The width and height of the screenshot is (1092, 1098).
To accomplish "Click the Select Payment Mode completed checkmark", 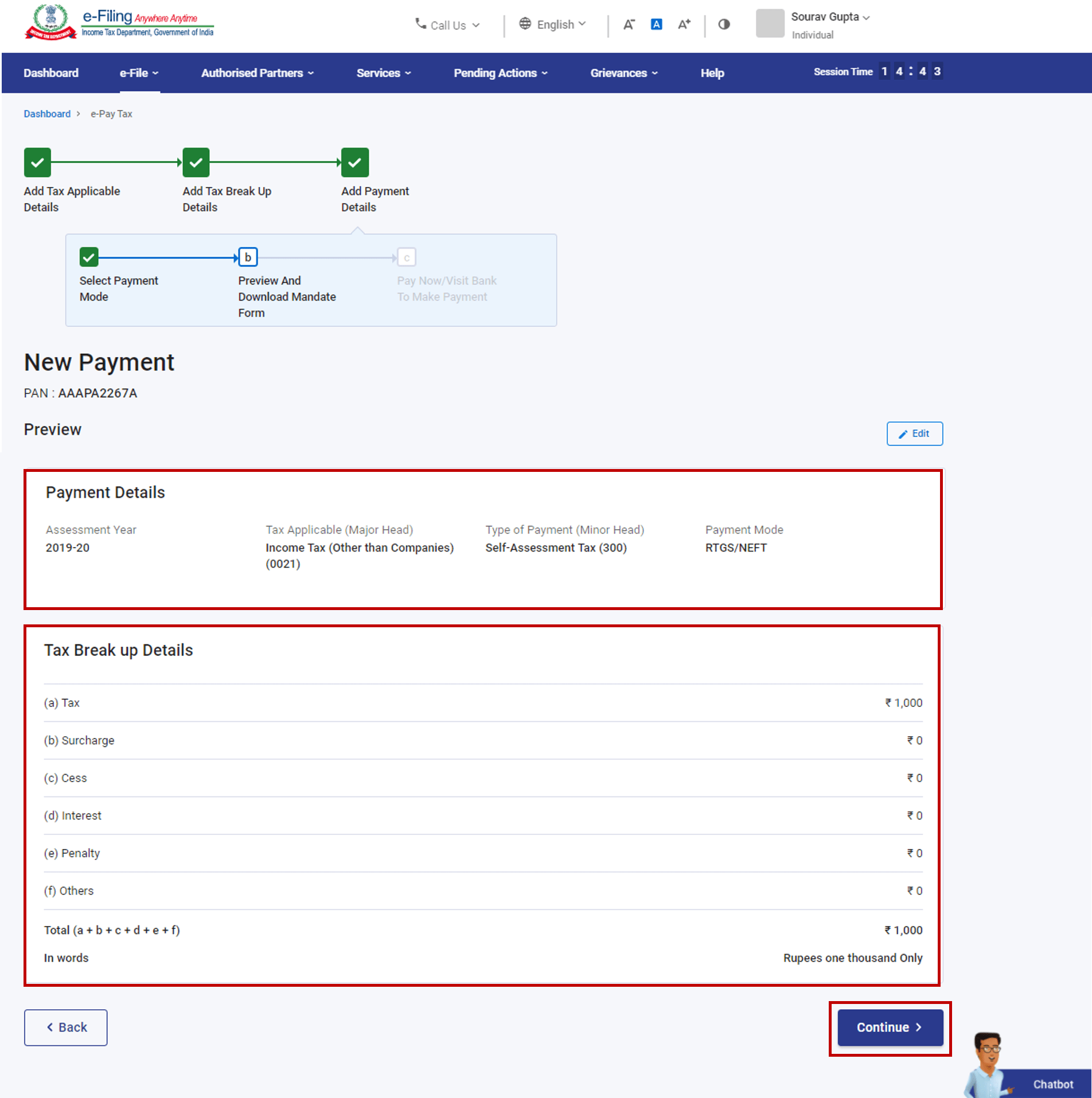I will click(88, 257).
